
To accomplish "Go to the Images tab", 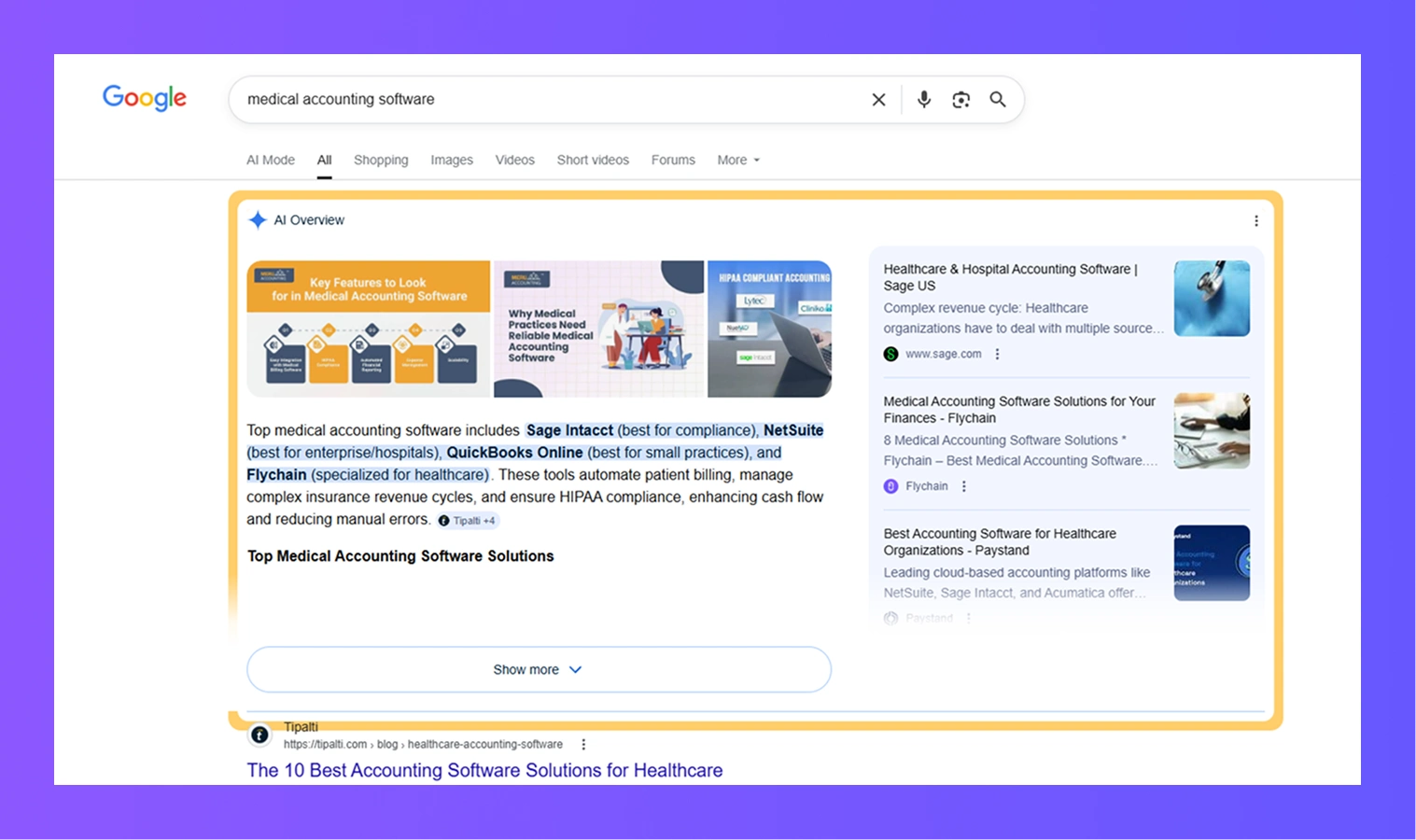I will [x=452, y=161].
